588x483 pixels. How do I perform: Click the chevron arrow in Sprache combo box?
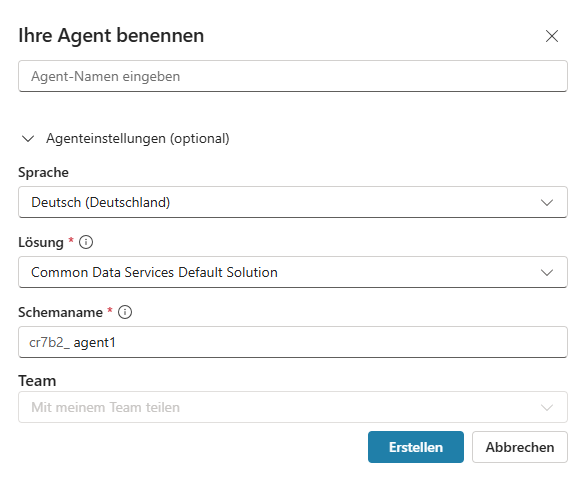click(x=547, y=202)
